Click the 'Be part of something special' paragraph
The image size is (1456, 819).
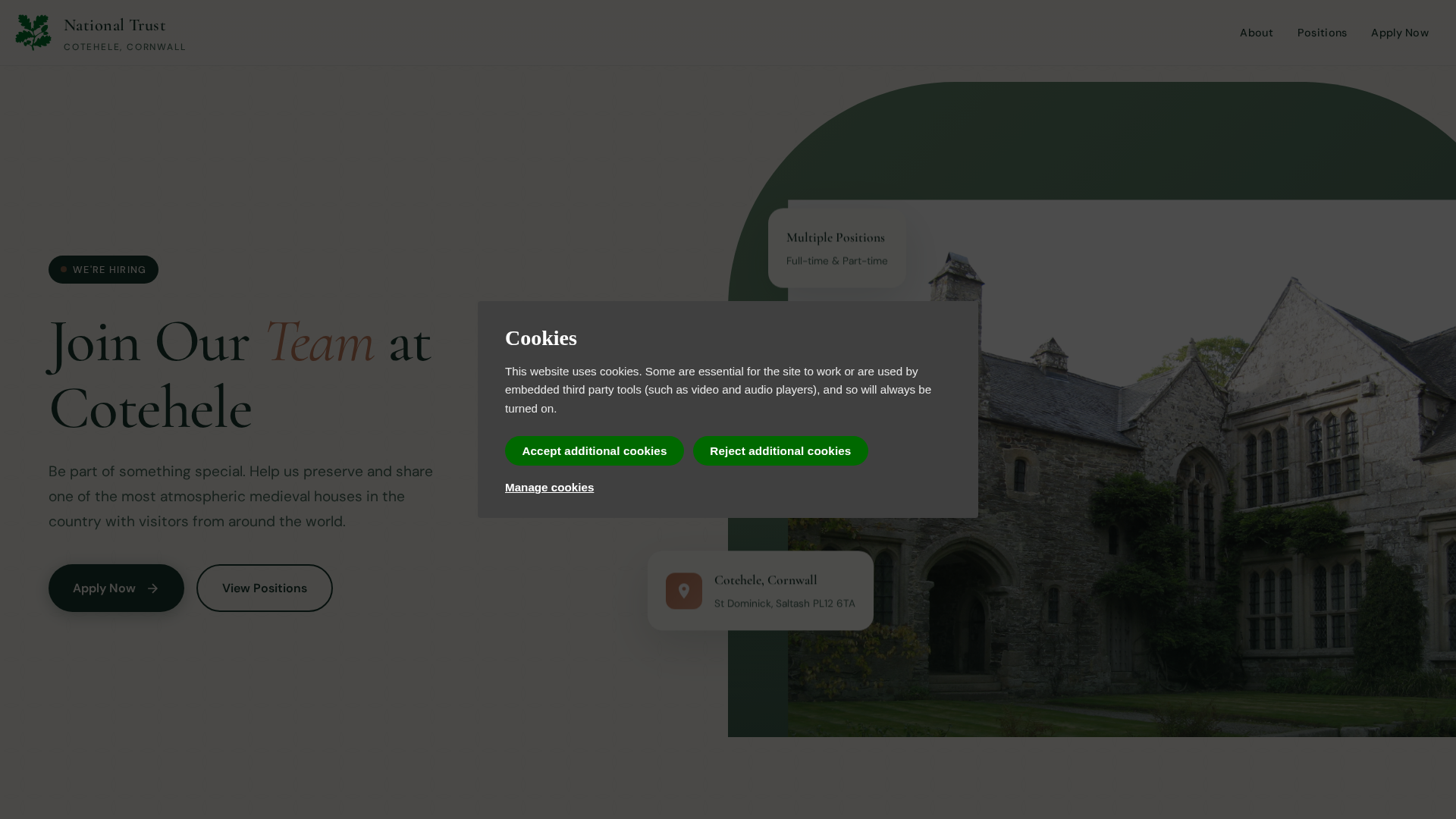[241, 497]
